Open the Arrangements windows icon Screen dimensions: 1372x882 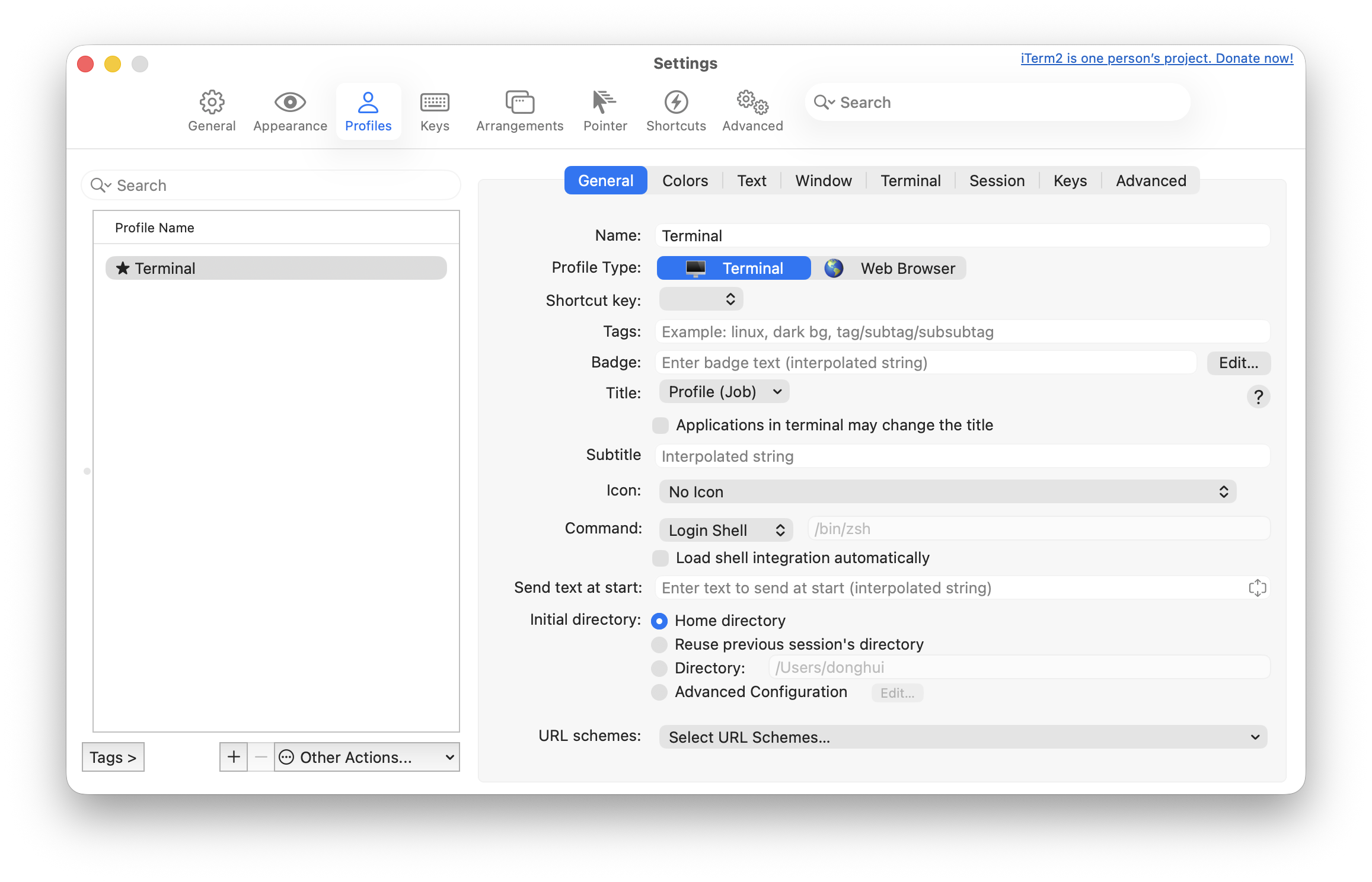click(519, 102)
